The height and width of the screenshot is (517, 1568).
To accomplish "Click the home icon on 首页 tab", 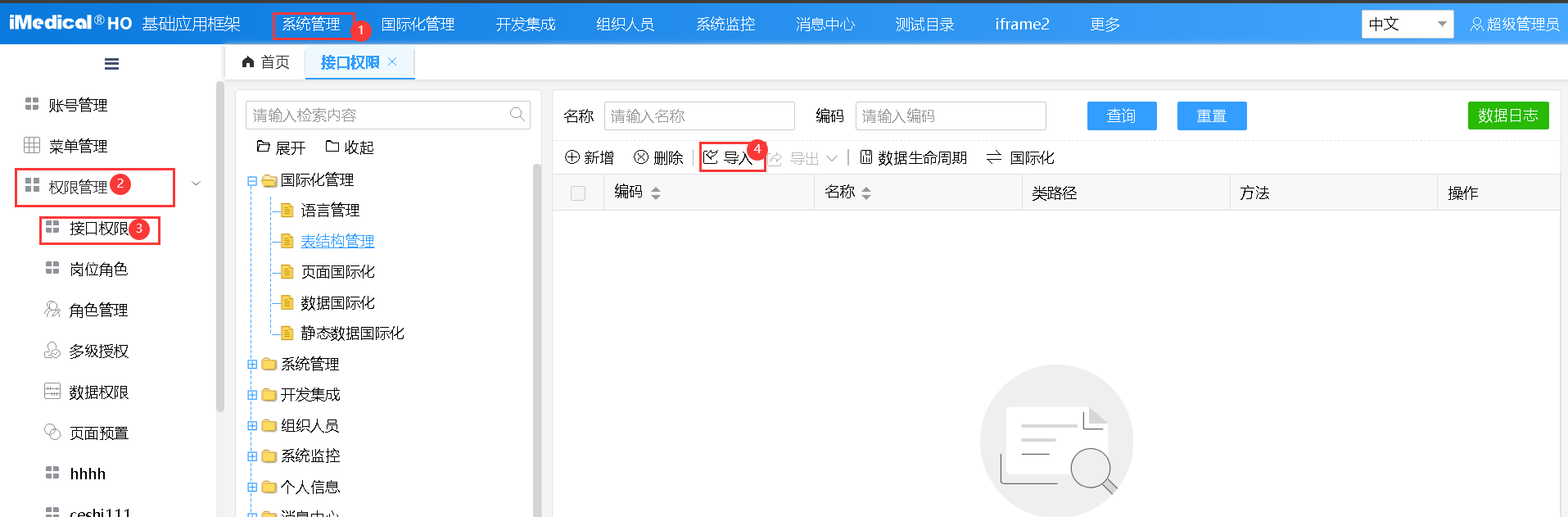I will pyautogui.click(x=248, y=62).
